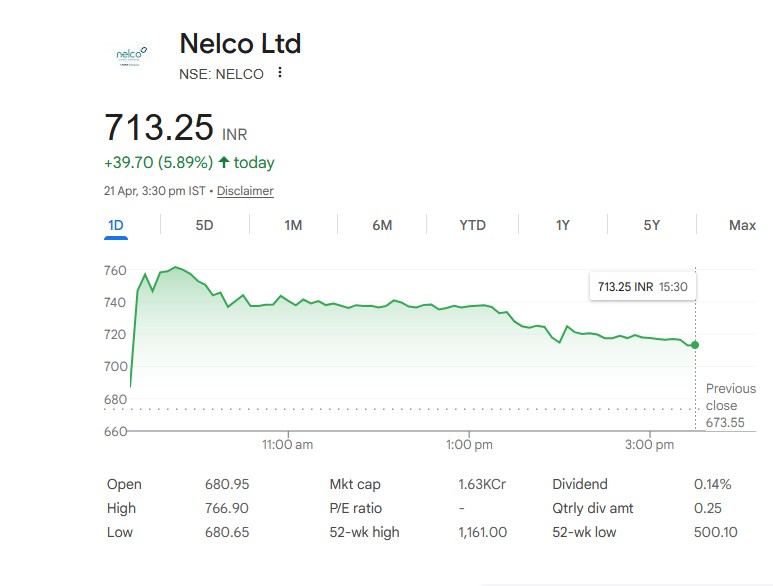Image resolution: width=773 pixels, height=586 pixels.
Task: View the 1Y chart range
Action: (x=563, y=225)
